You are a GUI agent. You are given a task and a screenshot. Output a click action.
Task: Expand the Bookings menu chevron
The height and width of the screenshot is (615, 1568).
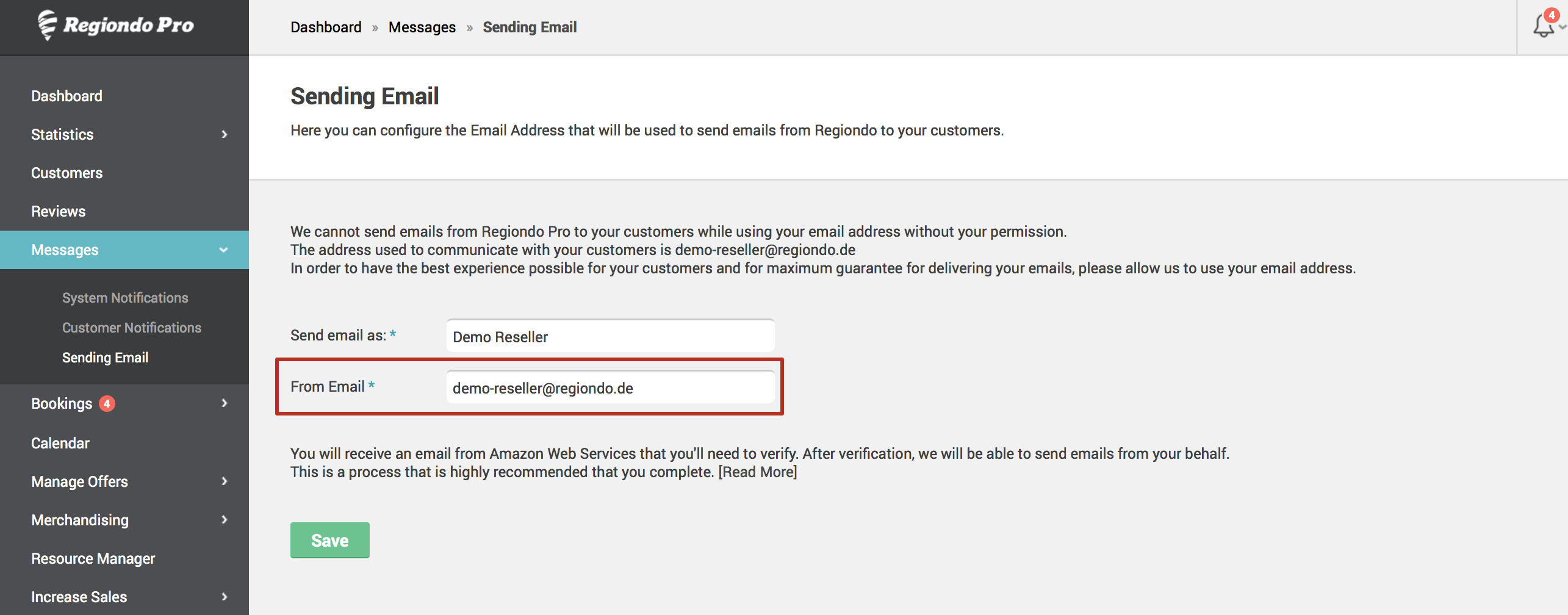(225, 403)
